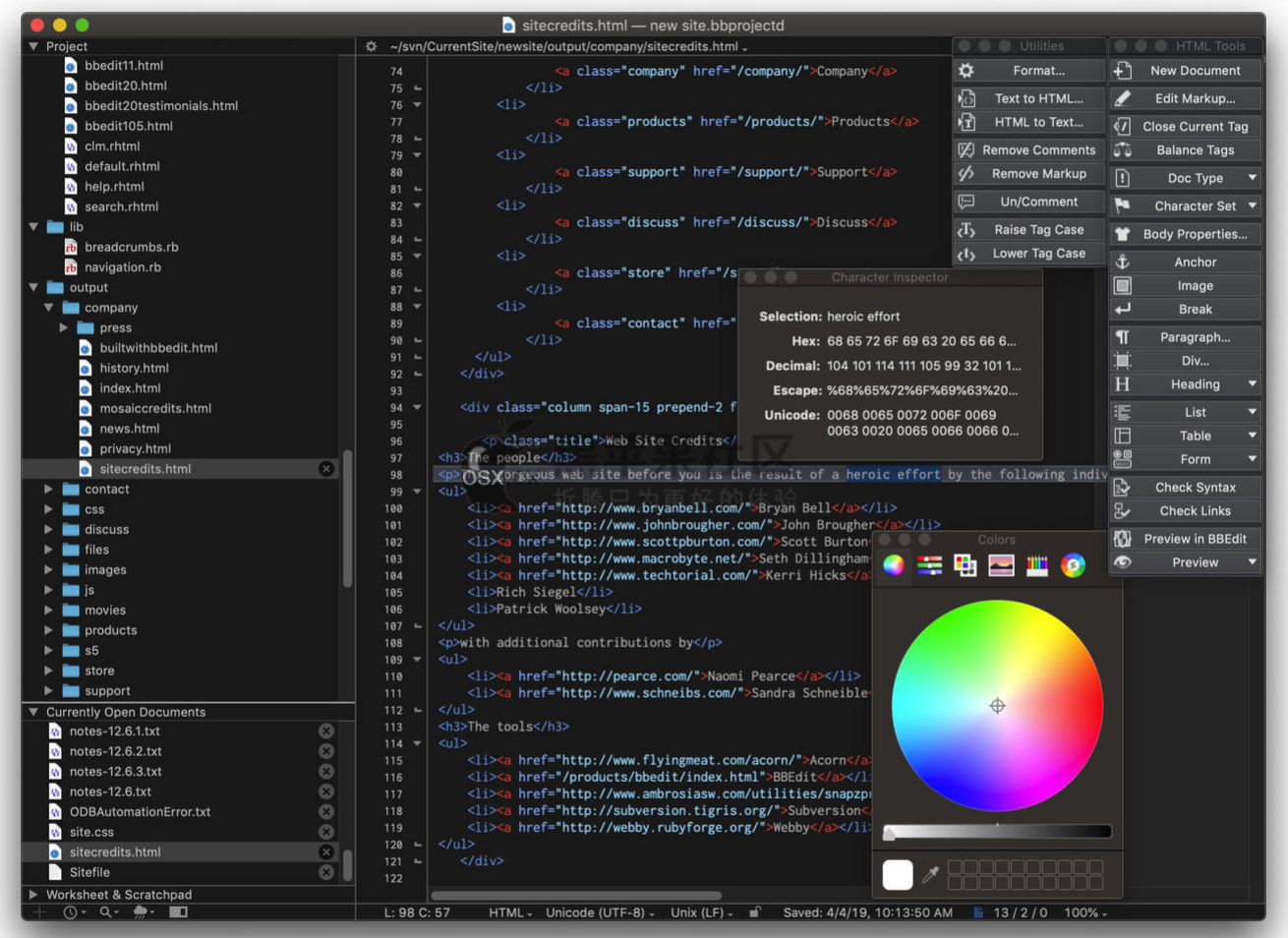
Task: Close Sitefile in open documents
Action: (326, 872)
